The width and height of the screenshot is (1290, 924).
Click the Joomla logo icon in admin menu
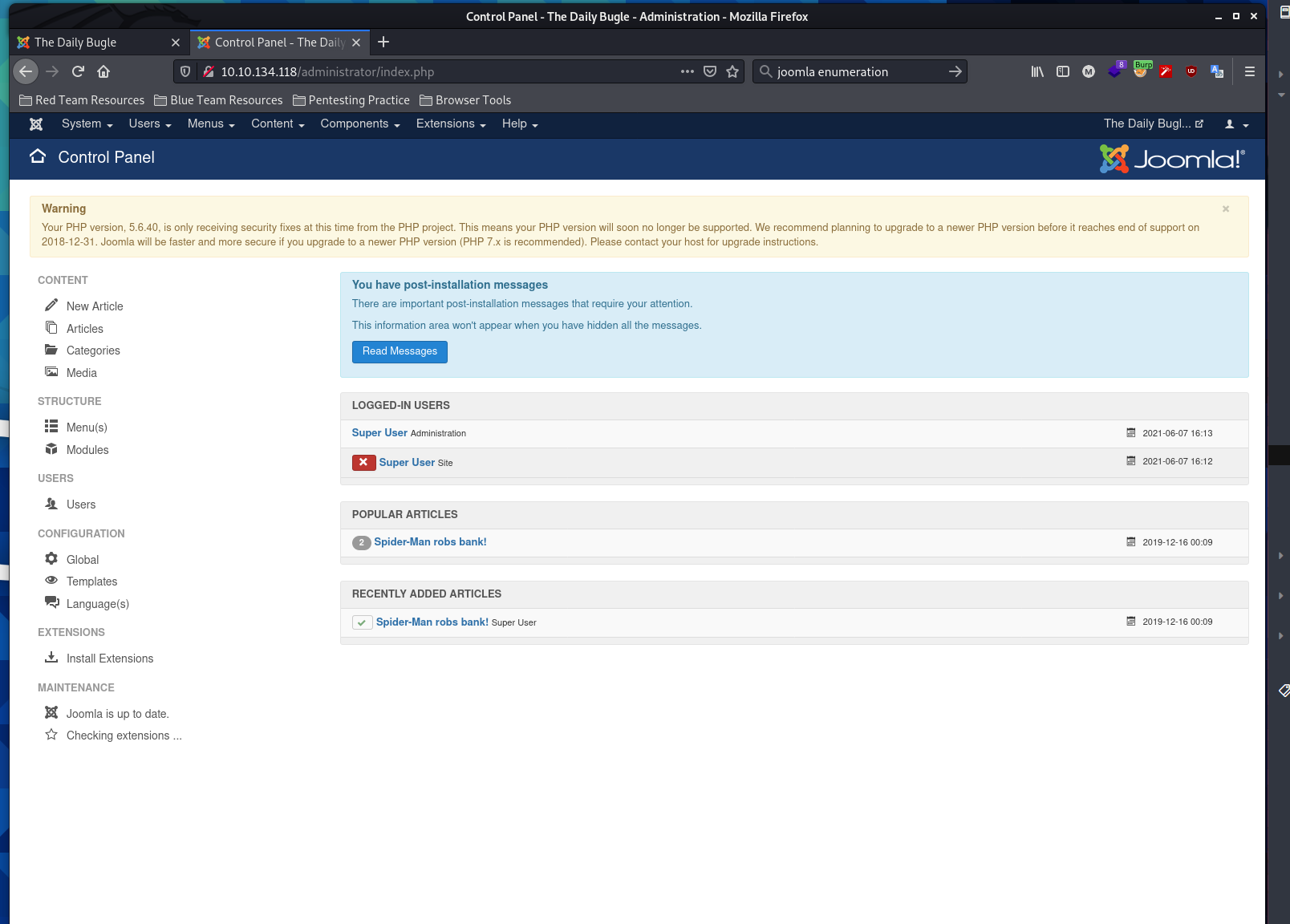[x=36, y=124]
